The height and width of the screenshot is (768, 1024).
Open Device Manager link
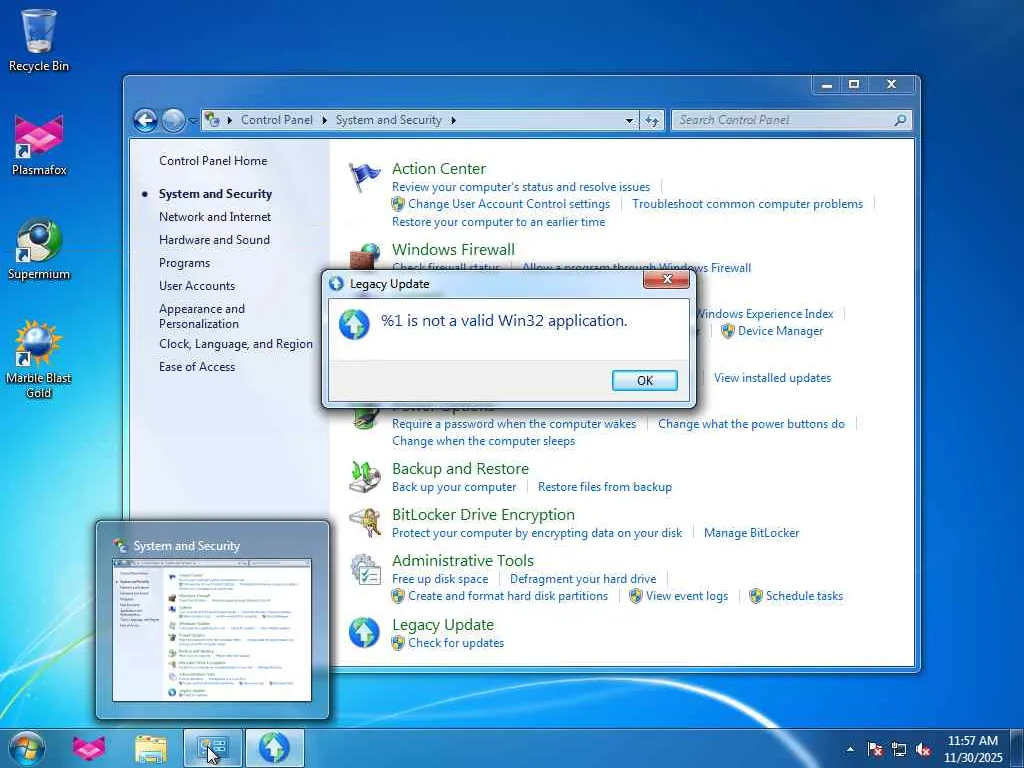780,331
